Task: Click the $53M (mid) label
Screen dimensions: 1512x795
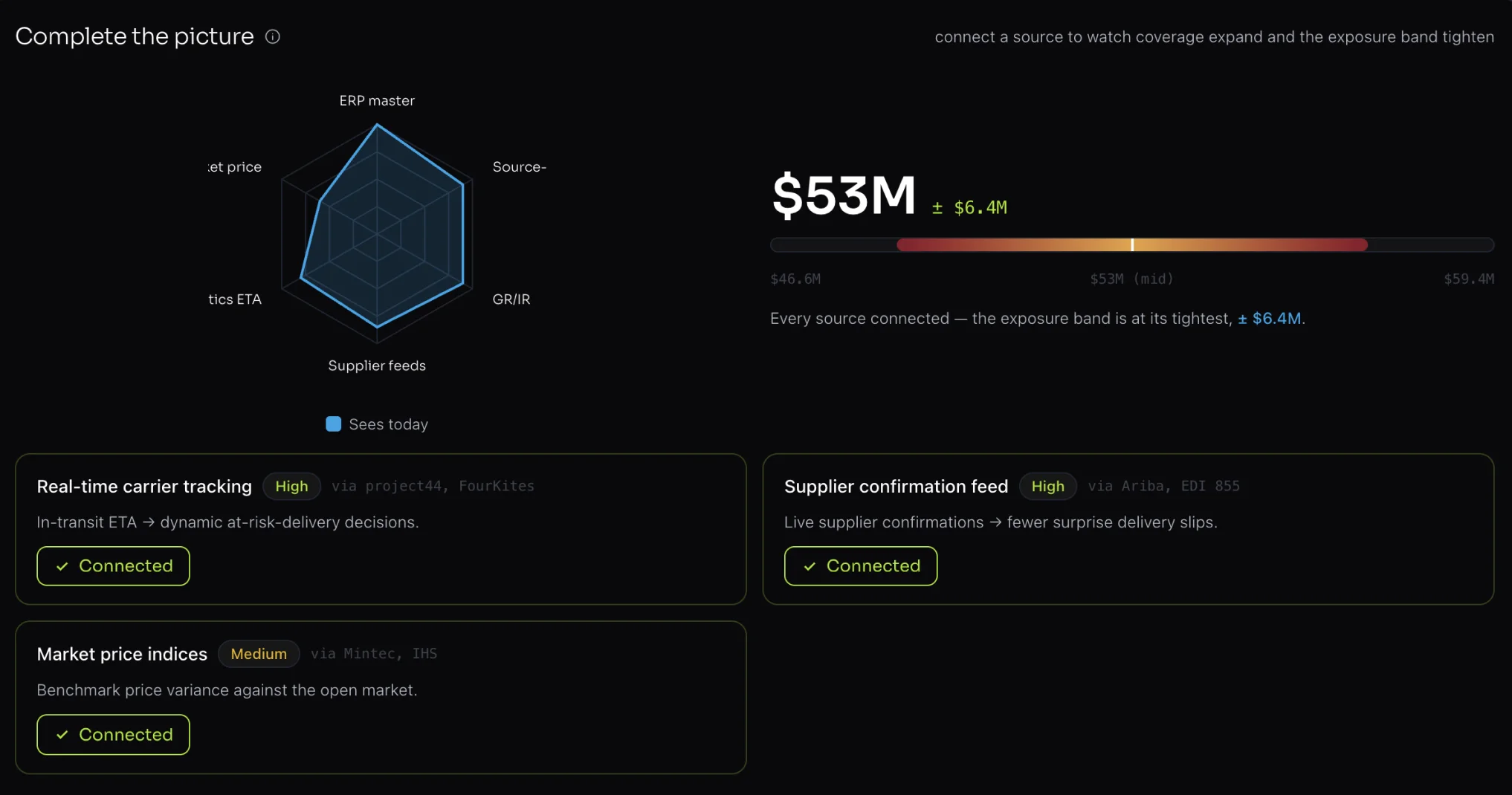Action: (x=1131, y=279)
